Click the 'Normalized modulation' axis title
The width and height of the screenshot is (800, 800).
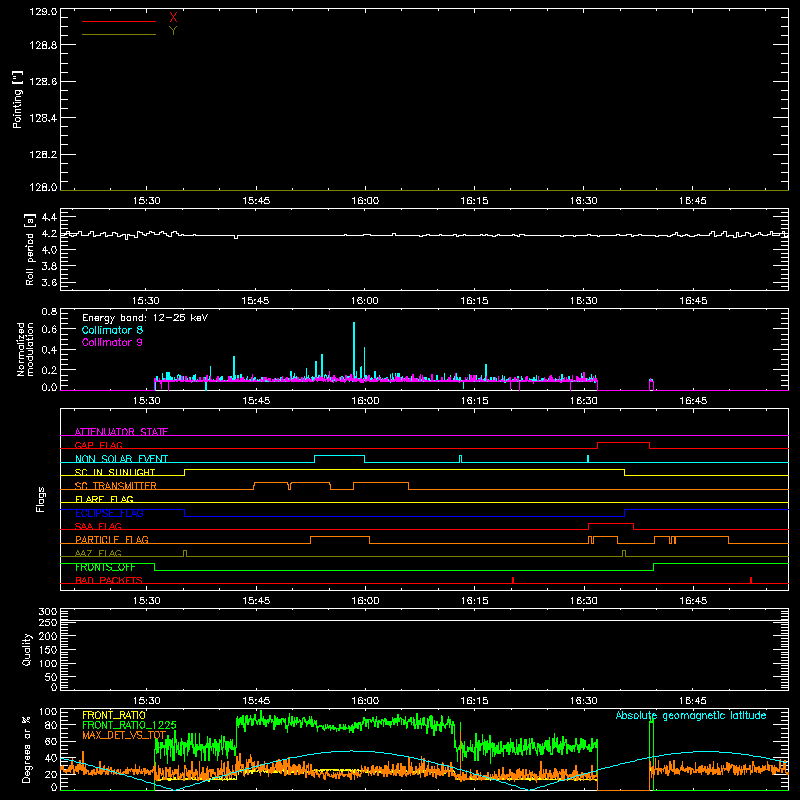coord(25,349)
